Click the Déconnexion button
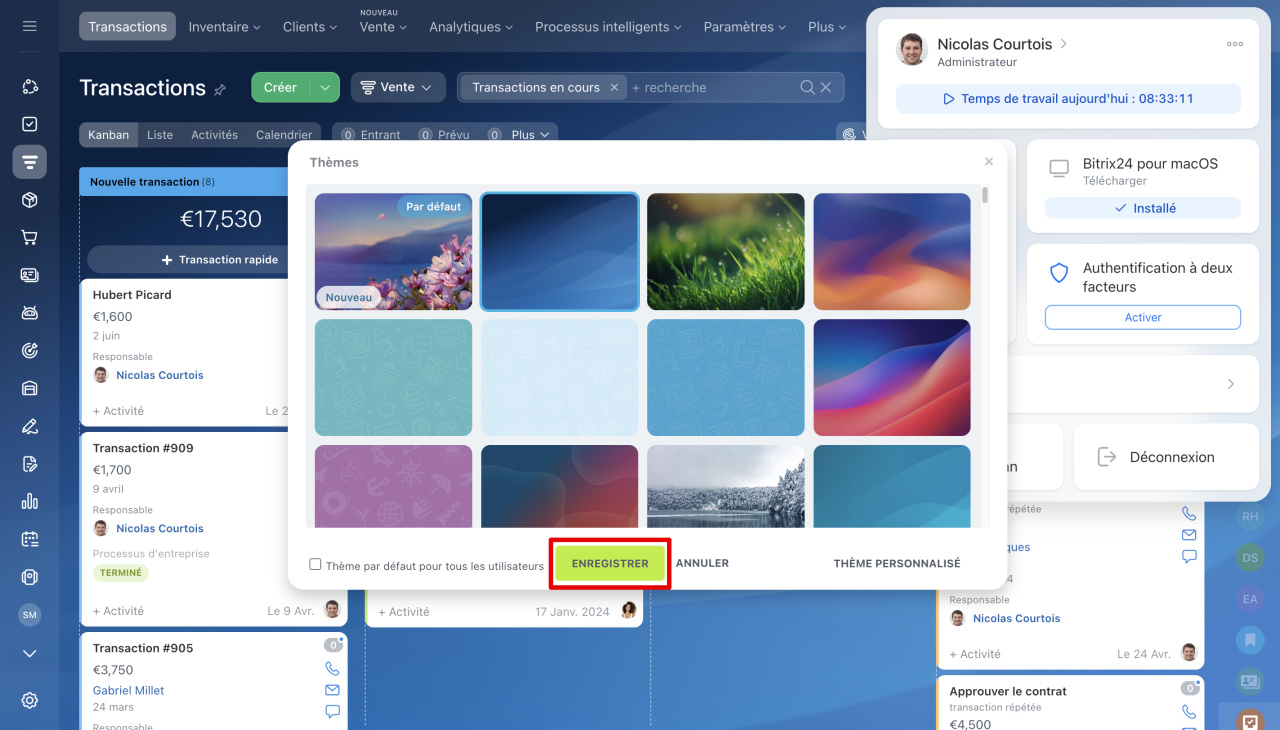 click(1166, 457)
